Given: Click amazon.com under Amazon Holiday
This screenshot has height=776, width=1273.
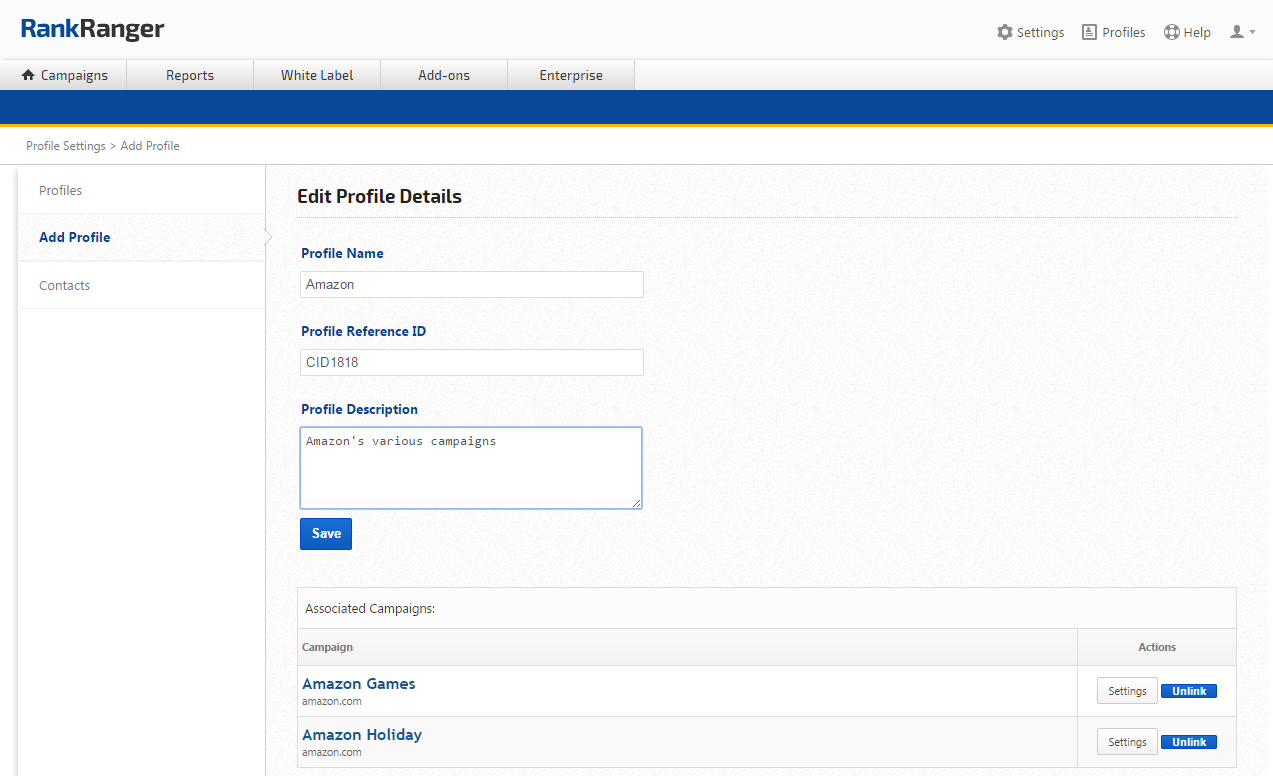Looking at the screenshot, I should point(332,752).
